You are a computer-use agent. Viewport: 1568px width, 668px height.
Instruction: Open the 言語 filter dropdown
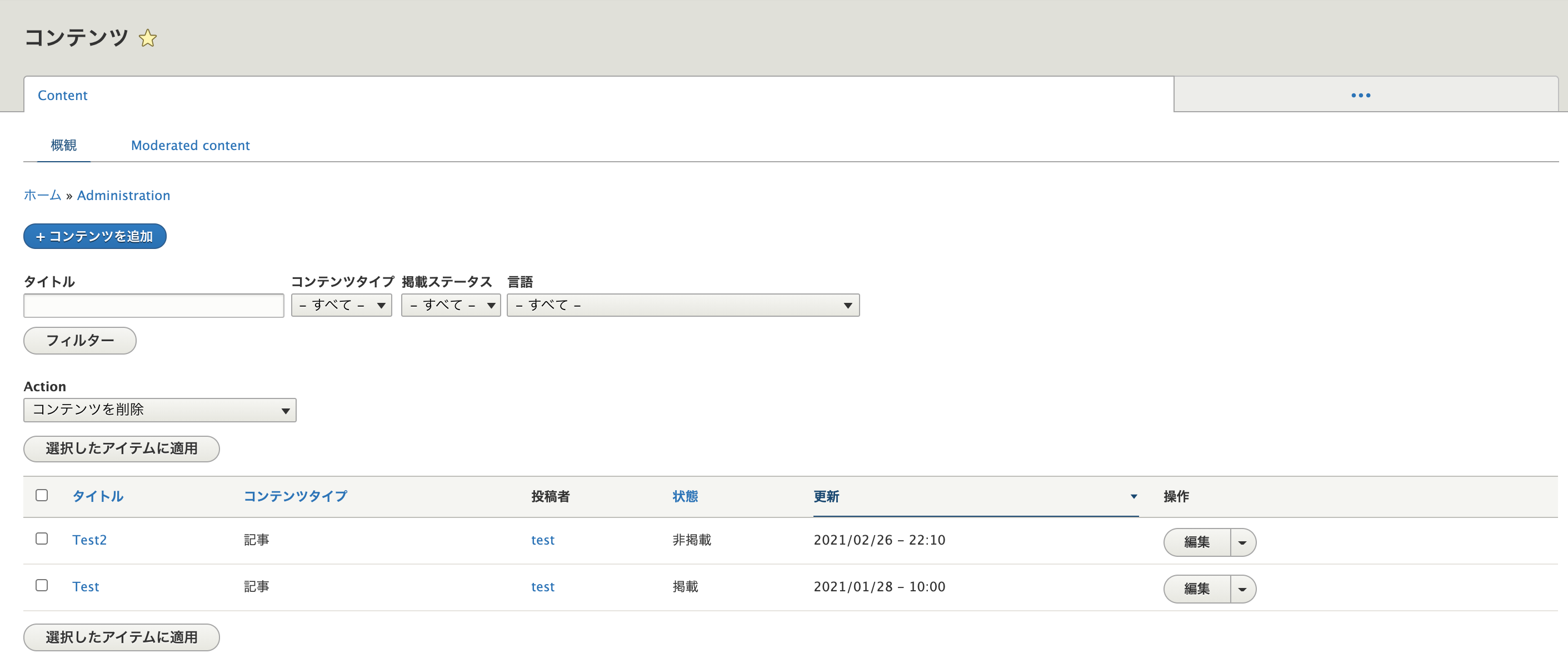pos(683,305)
